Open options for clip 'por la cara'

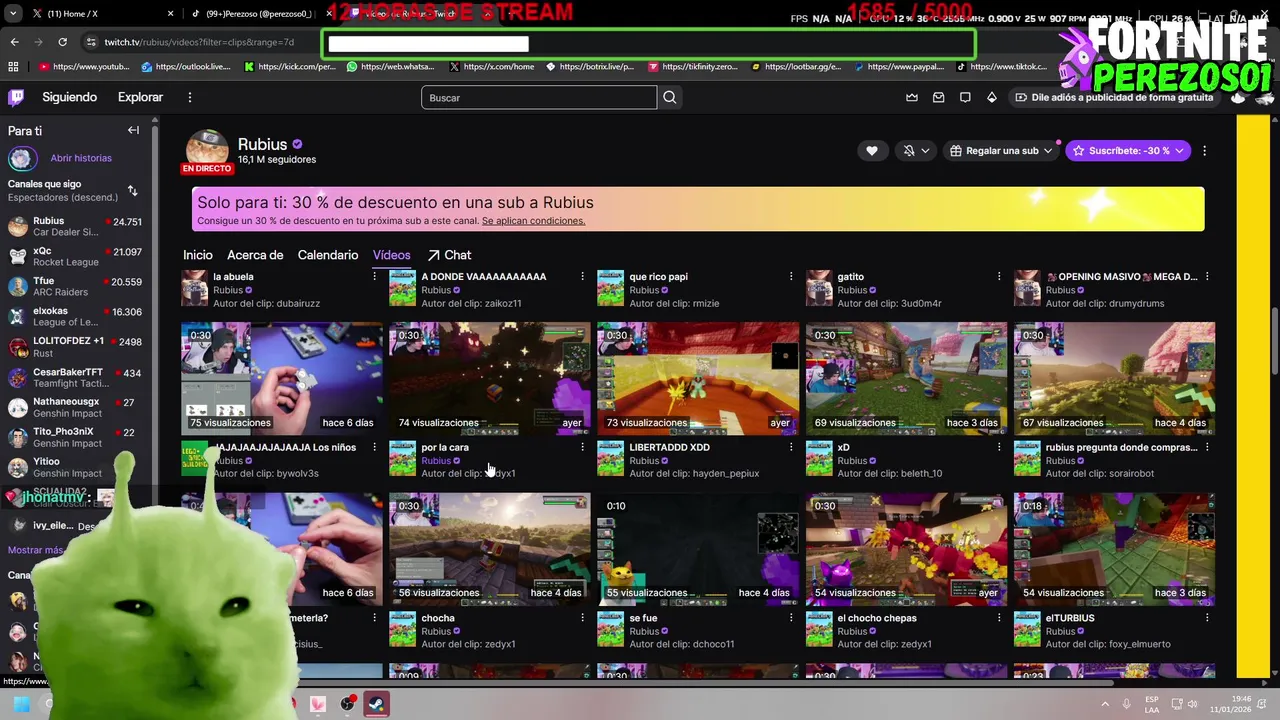pyautogui.click(x=582, y=447)
